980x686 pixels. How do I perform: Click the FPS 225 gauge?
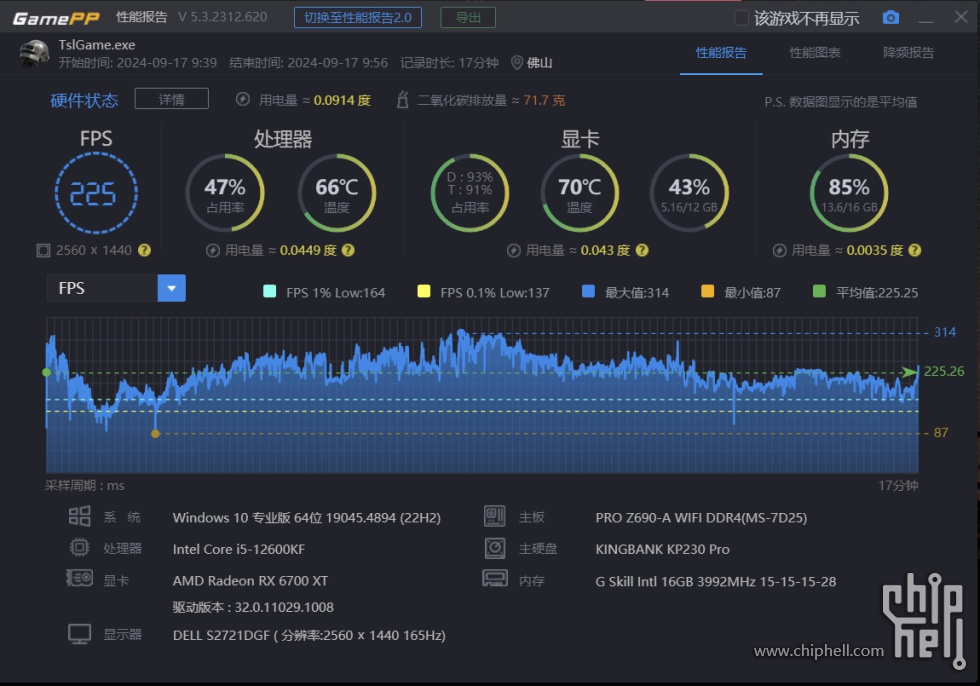click(x=96, y=193)
